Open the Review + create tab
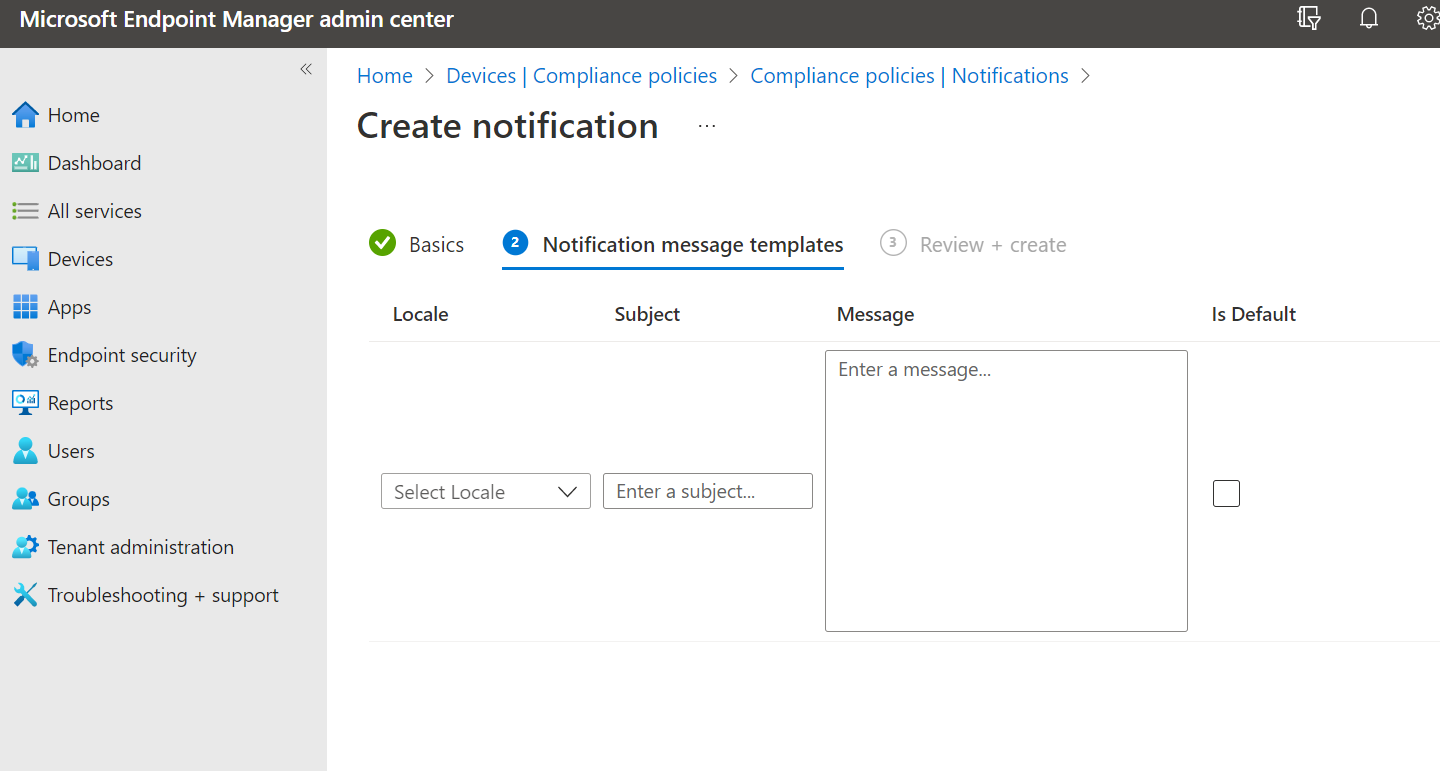Image resolution: width=1440 pixels, height=771 pixels. click(x=993, y=243)
